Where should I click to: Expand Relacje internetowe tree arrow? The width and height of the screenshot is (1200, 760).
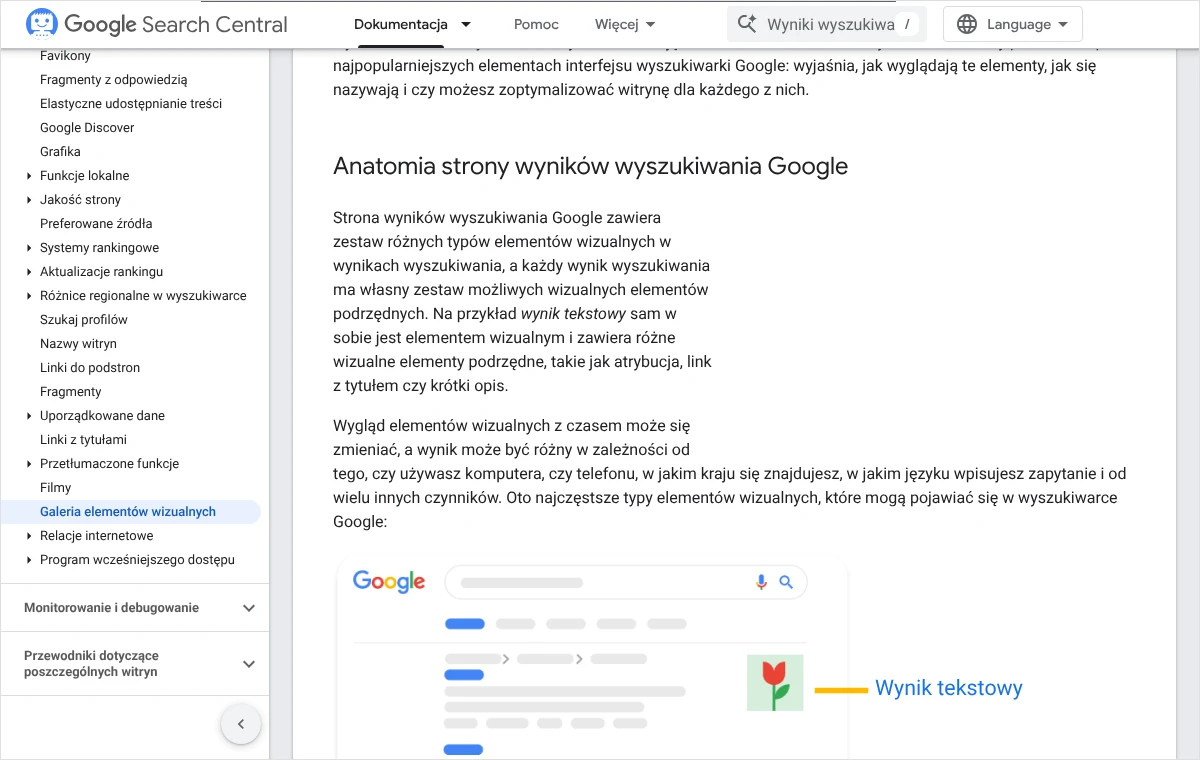30,536
